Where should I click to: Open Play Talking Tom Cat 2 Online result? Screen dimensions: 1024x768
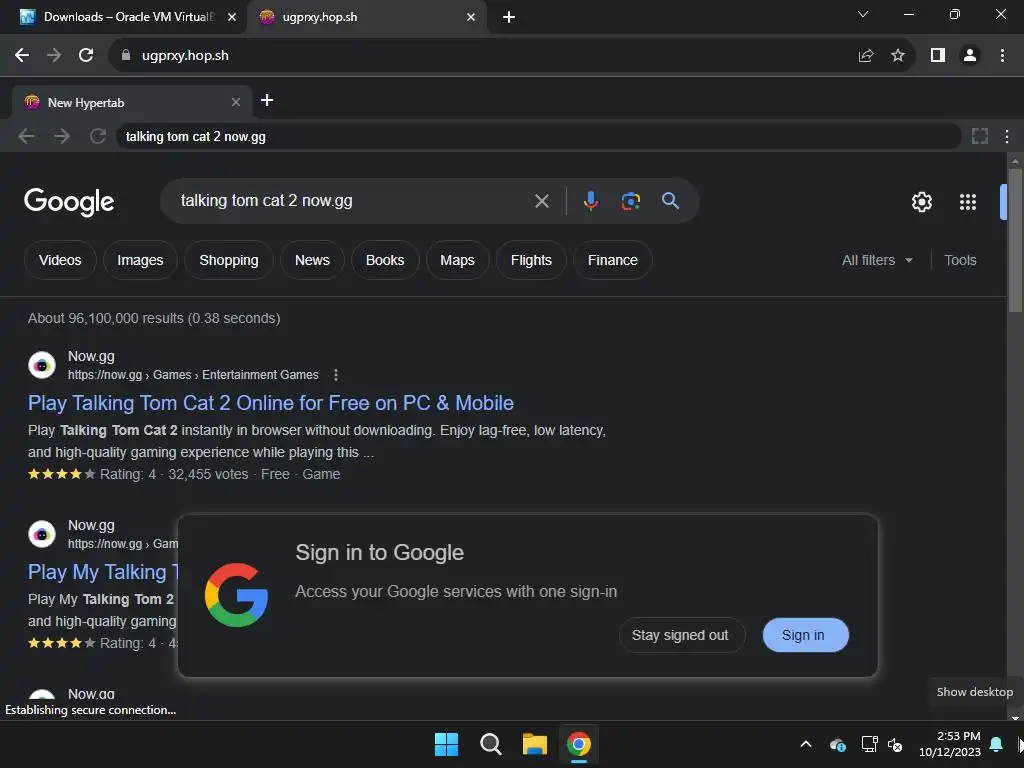pyautogui.click(x=270, y=403)
